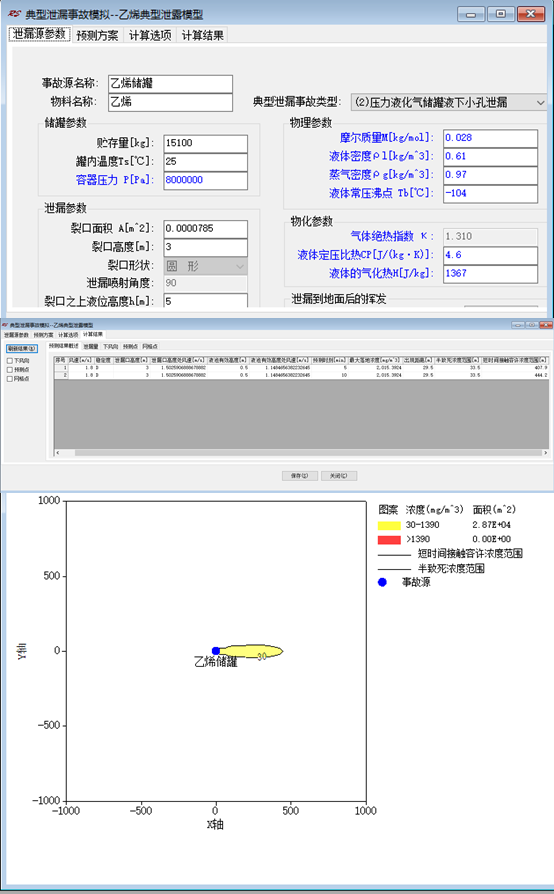Click 刷新结果 button in results window

(x=22, y=348)
